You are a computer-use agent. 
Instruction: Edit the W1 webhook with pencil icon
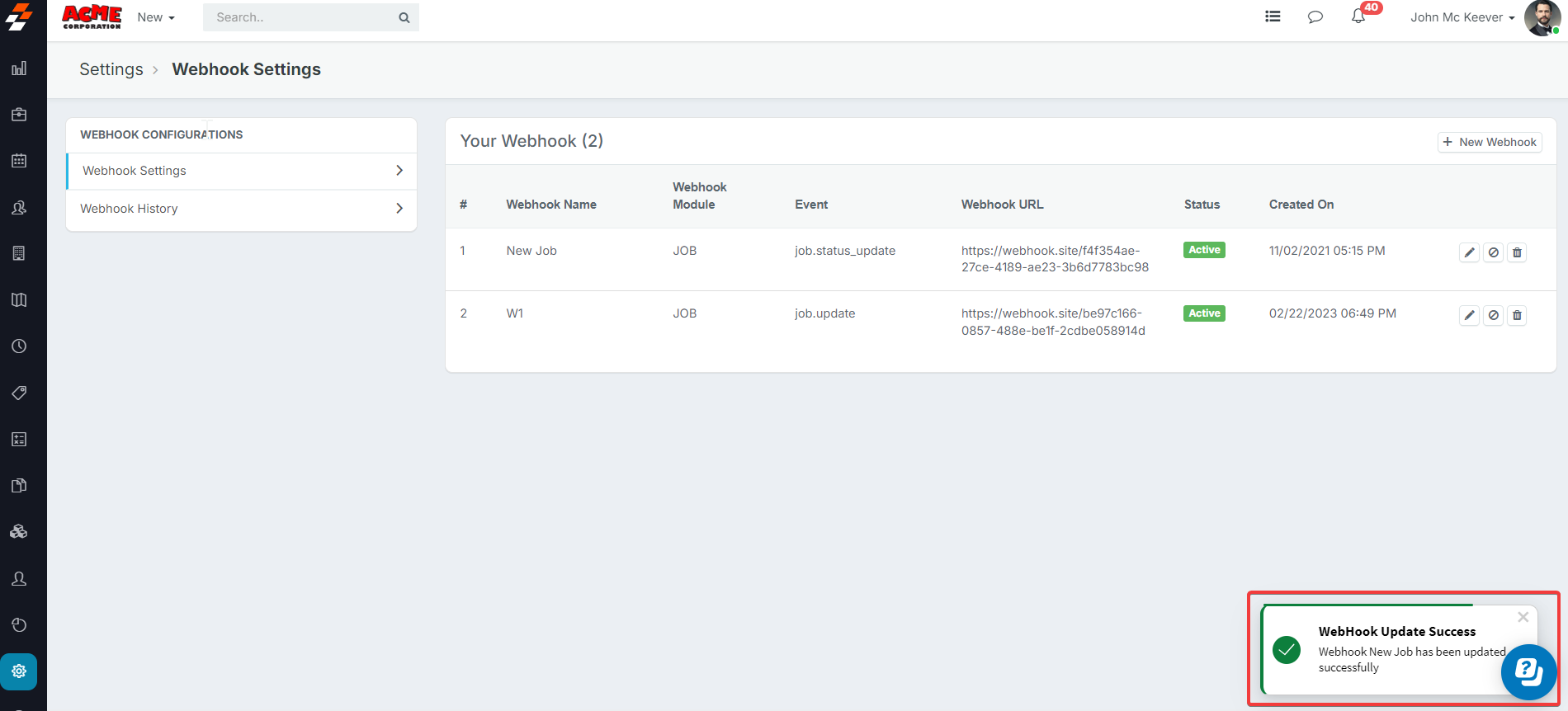pos(1469,315)
